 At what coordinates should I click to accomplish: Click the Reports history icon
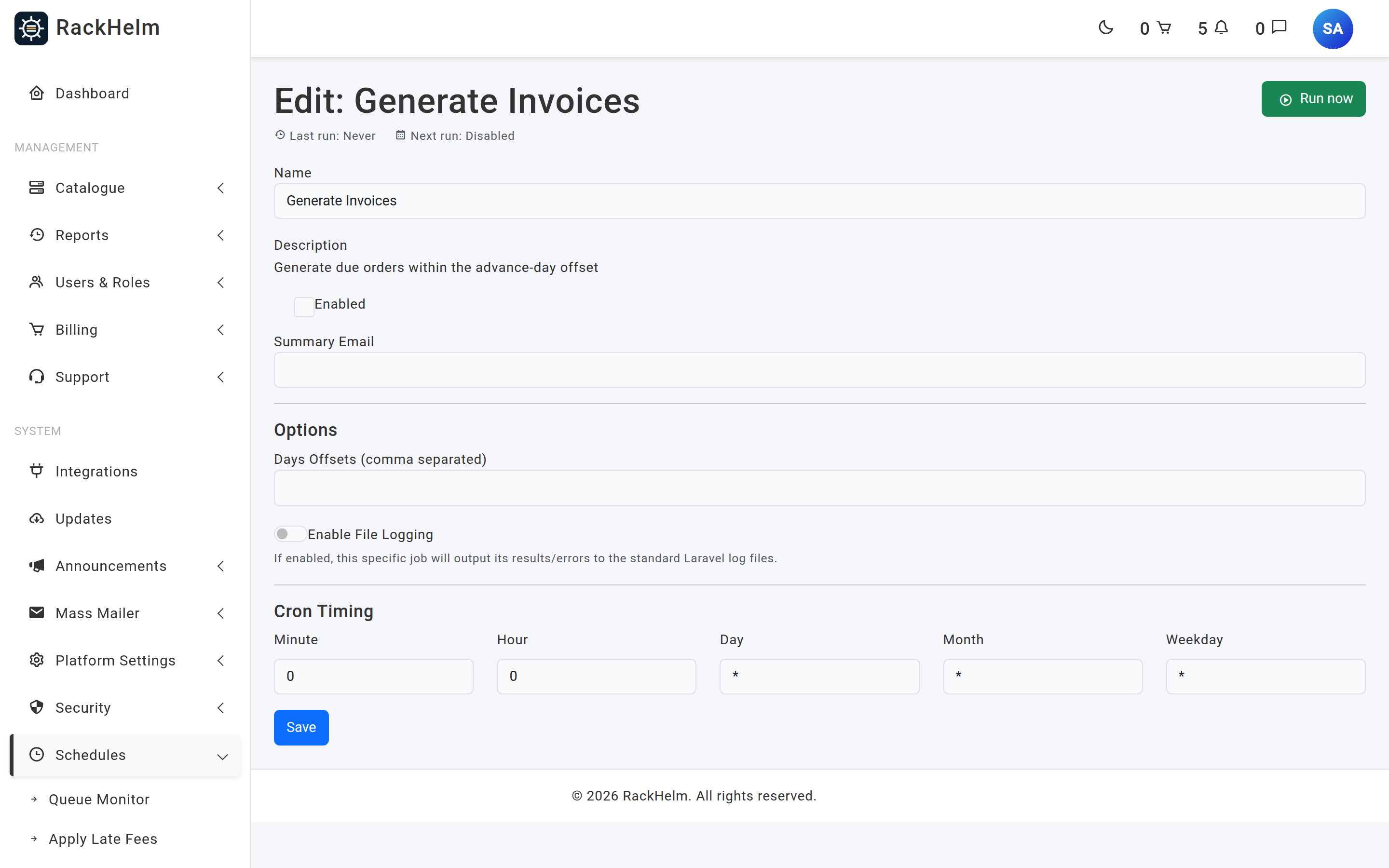[x=37, y=235]
